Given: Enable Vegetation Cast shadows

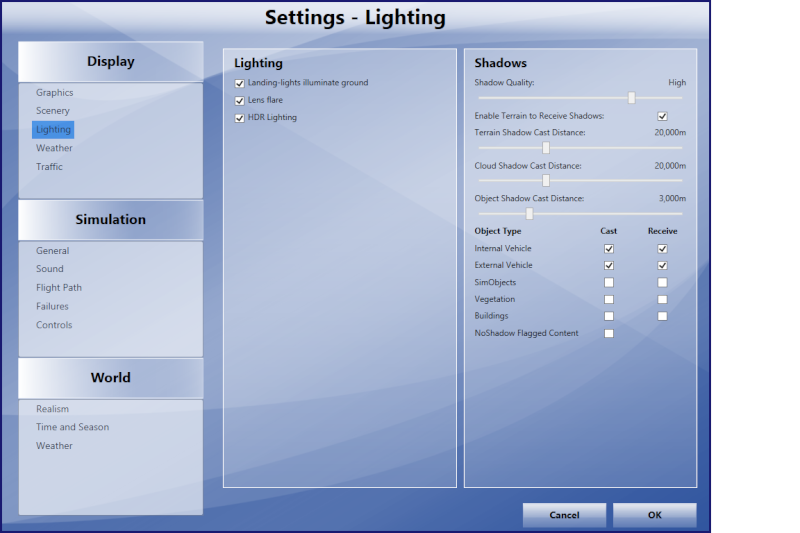Looking at the screenshot, I should (x=609, y=299).
